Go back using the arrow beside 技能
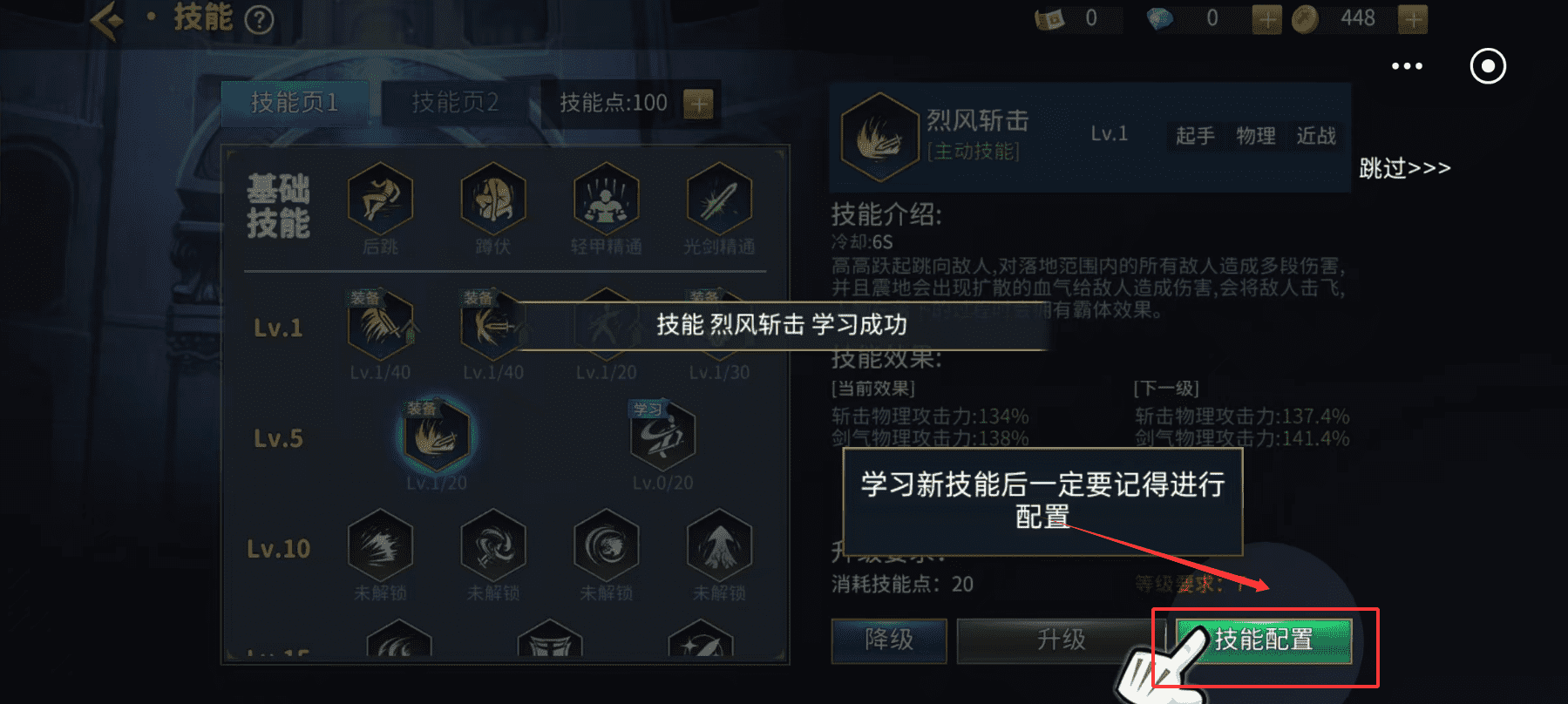 click(108, 19)
